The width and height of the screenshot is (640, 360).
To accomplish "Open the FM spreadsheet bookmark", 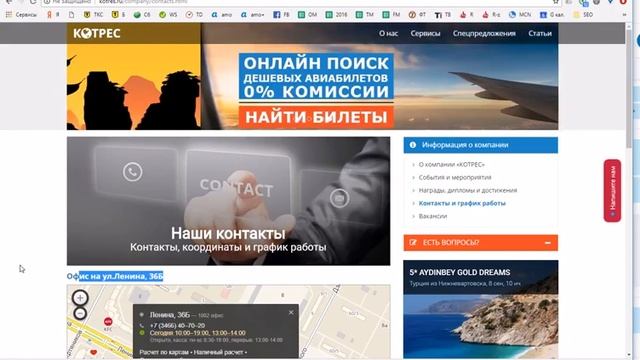I will 391,15.
